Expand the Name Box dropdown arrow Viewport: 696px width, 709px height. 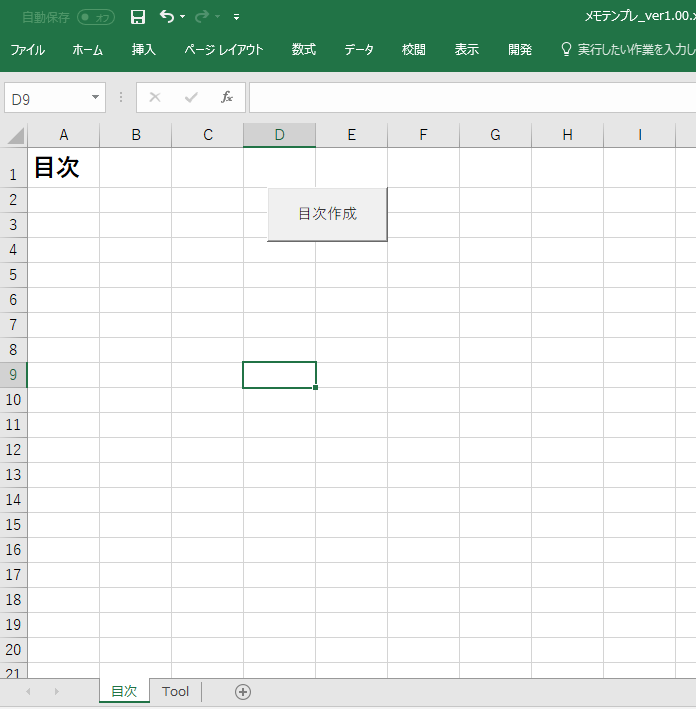coord(96,97)
